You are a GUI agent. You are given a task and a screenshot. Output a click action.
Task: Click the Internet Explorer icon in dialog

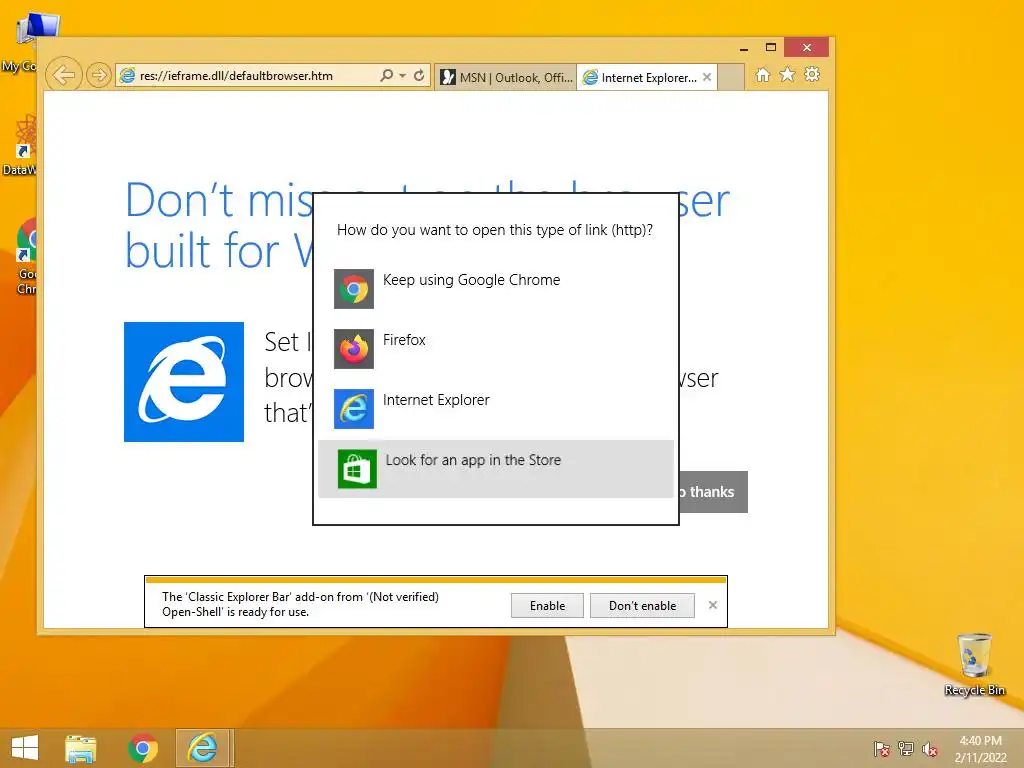coord(354,409)
